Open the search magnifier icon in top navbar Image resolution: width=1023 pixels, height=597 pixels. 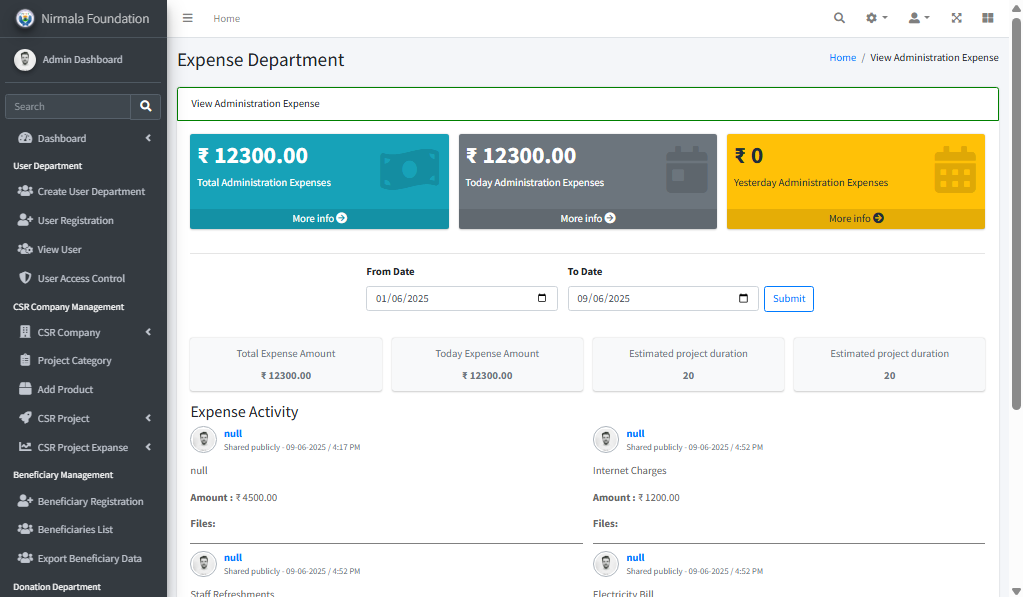839,18
